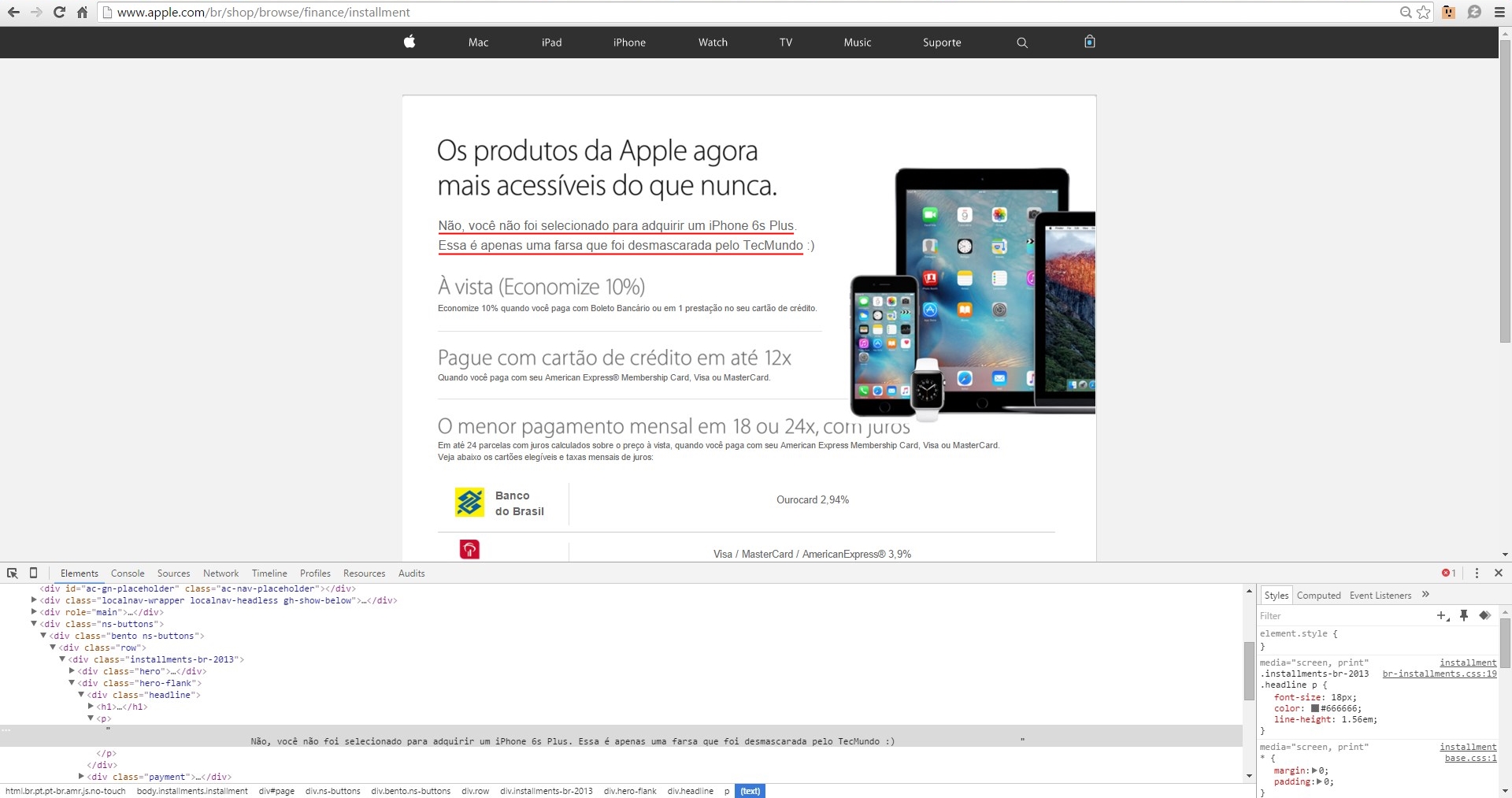This screenshot has width=1512, height=798.
Task: Open the Chrome hamburger menu
Action: click(1499, 12)
